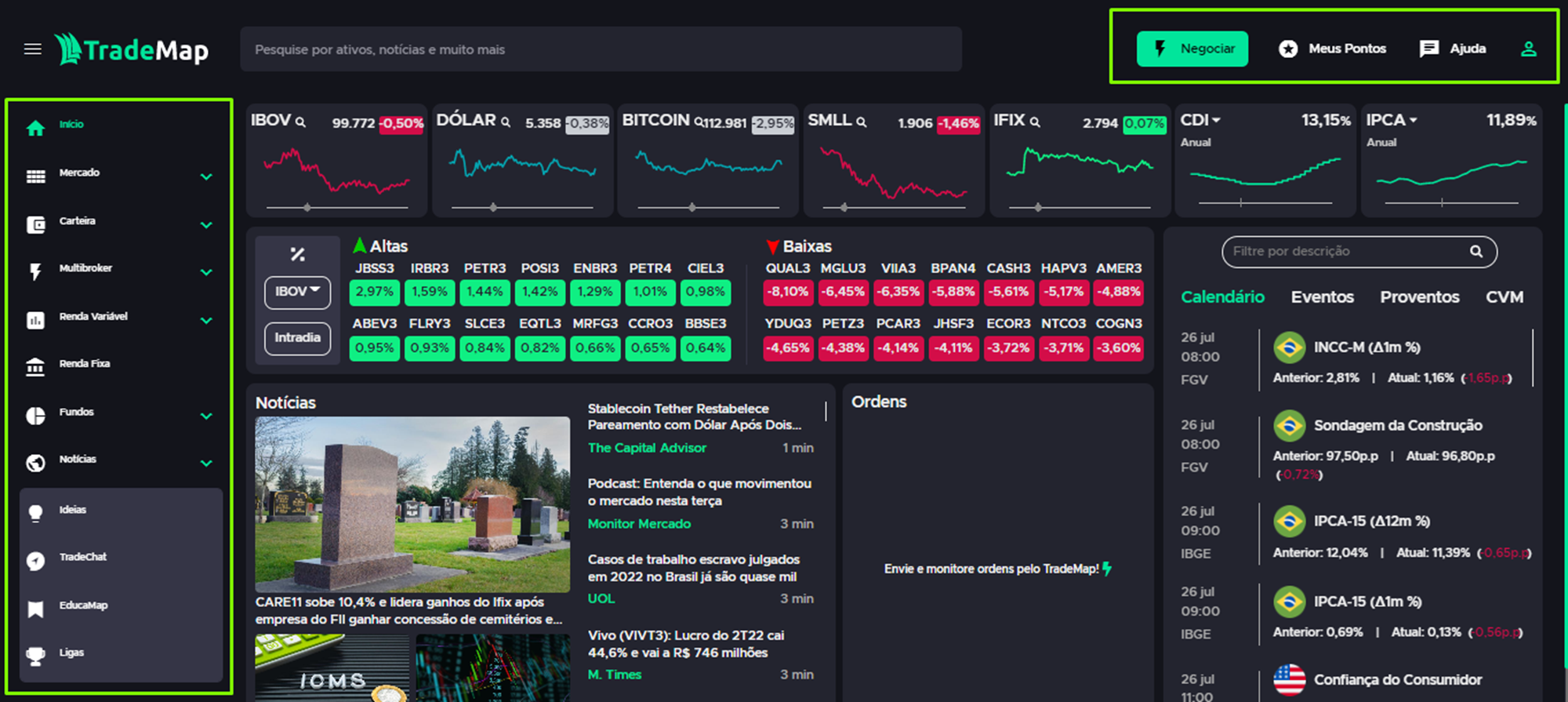Click the DÓLAR magnifier icon

[506, 122]
